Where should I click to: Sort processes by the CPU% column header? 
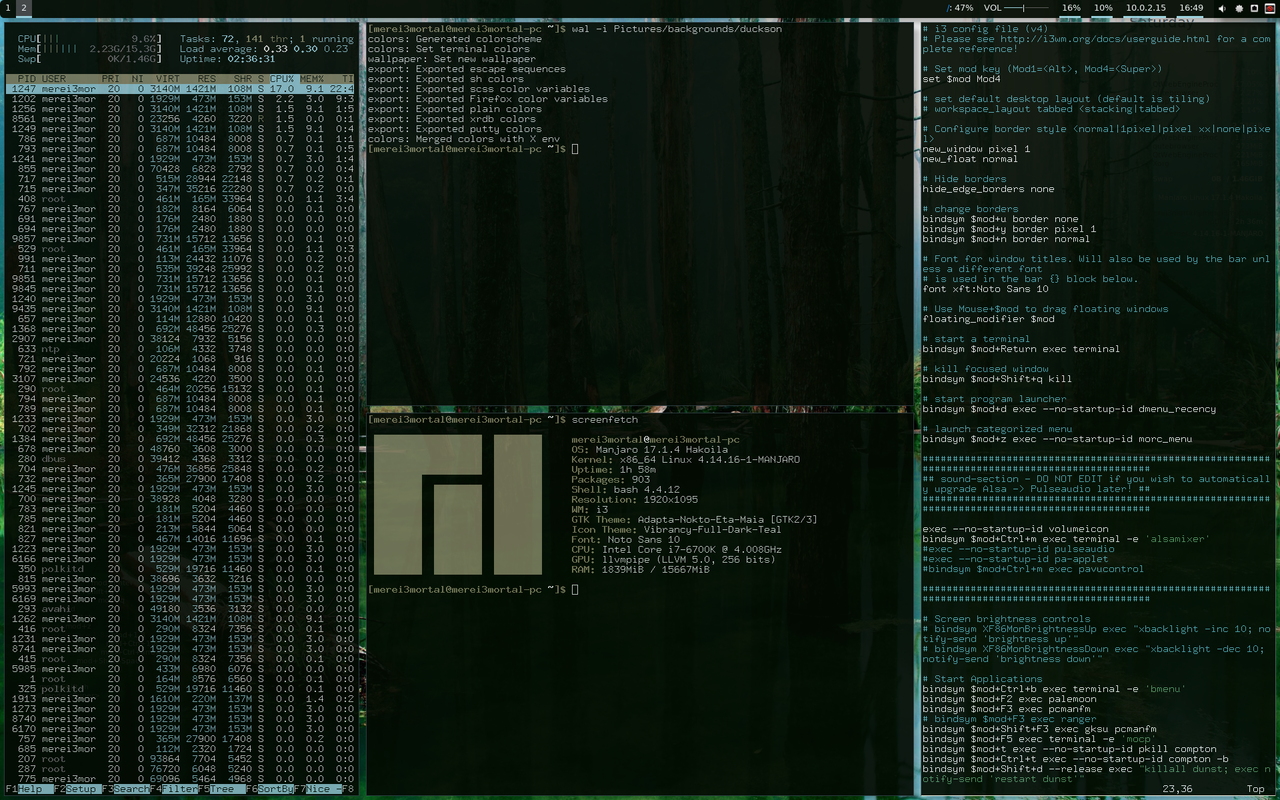coord(282,78)
